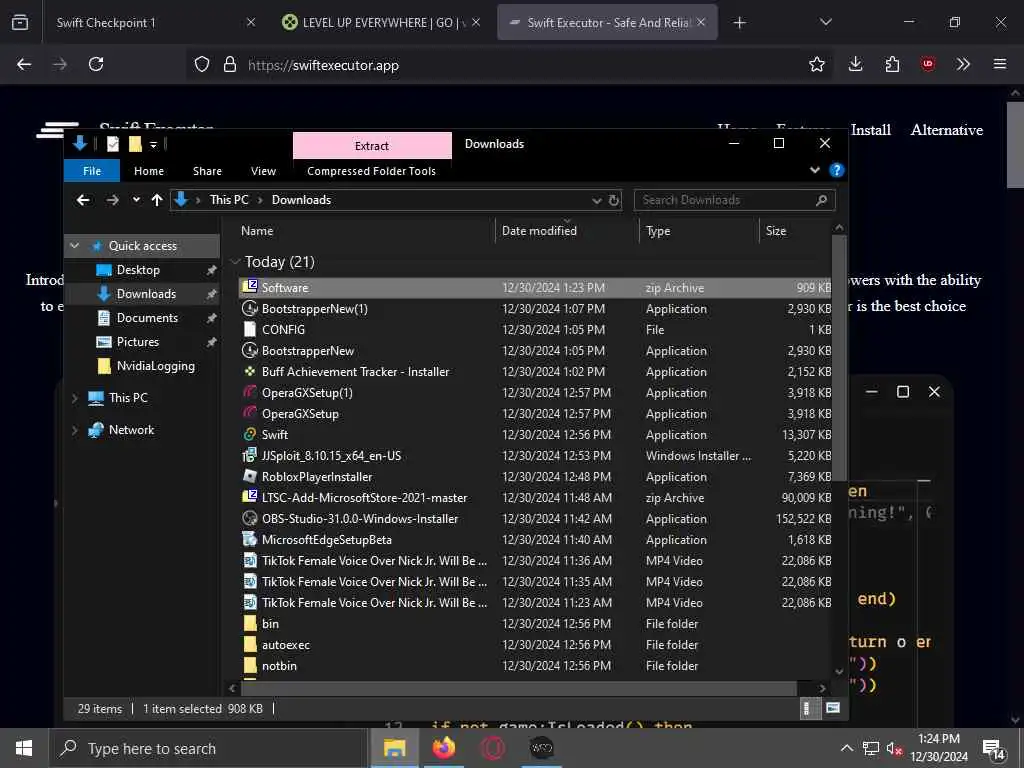This screenshot has width=1024, height=768.
Task: Select Desktop in Quick access
Action: click(138, 270)
